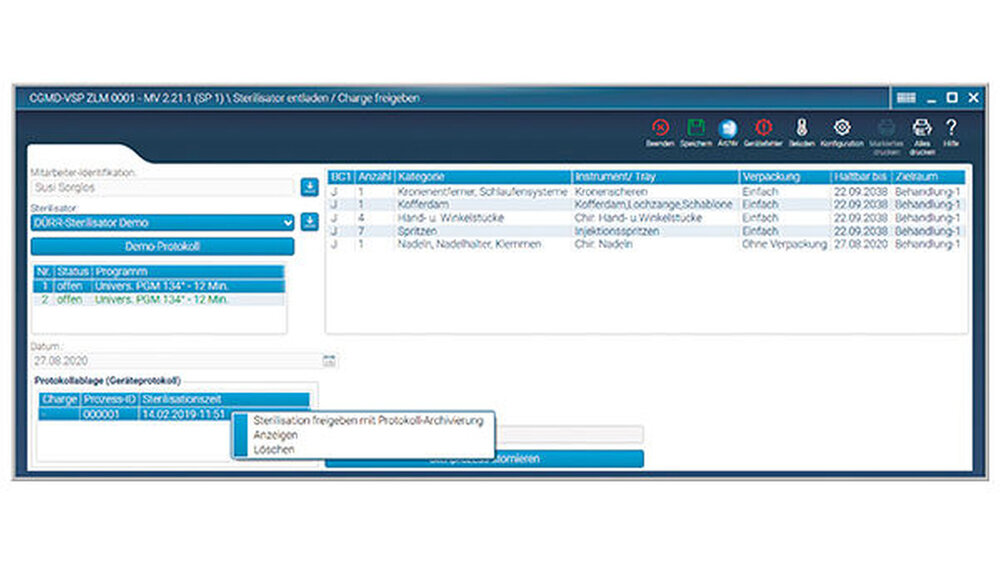
Task: Select program row 2 with status offen
Action: point(160,299)
